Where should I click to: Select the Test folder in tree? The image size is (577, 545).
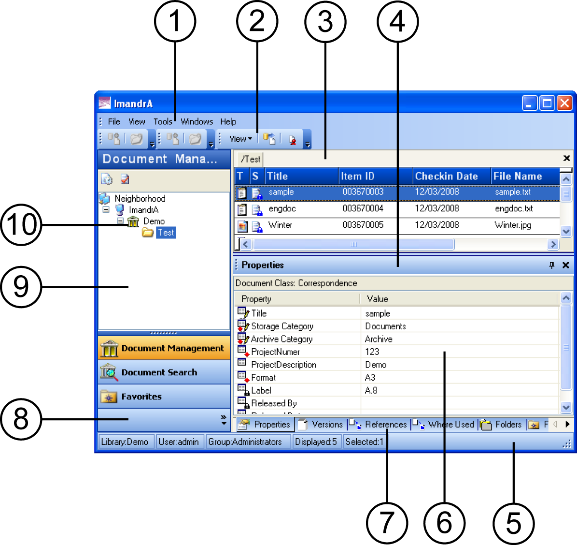[166, 233]
